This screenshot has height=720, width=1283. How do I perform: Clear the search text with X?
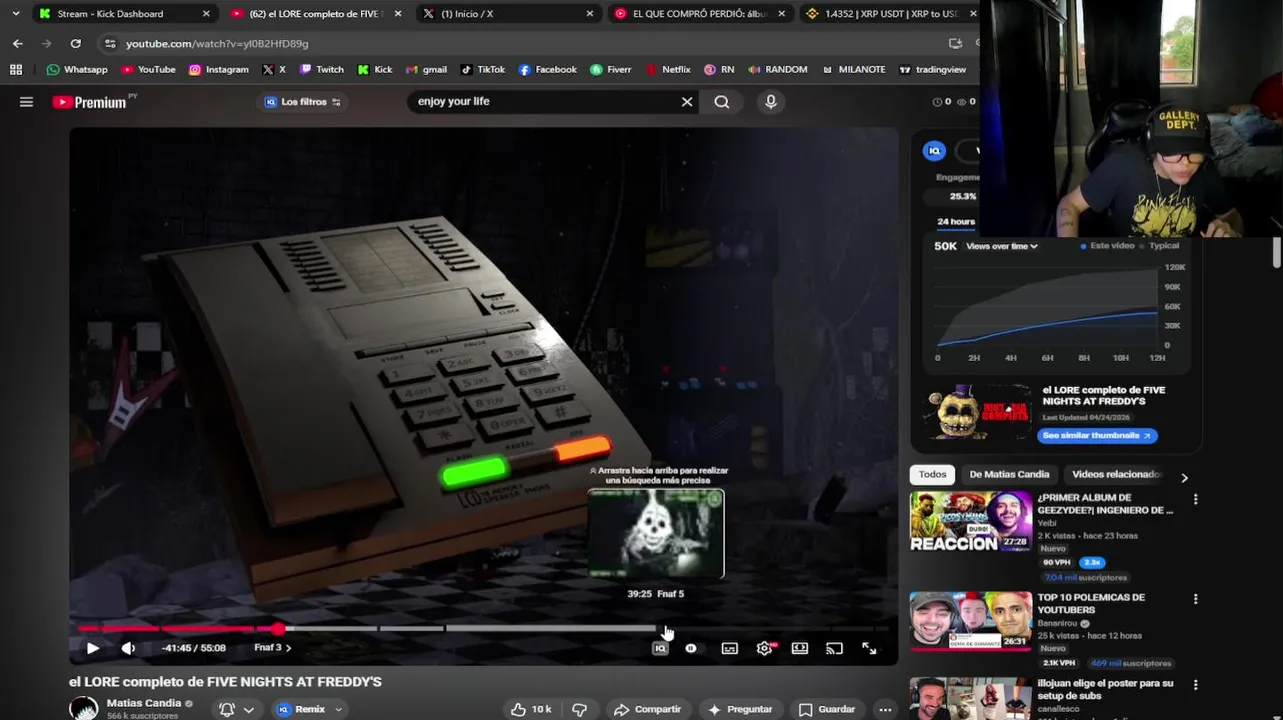coord(687,102)
